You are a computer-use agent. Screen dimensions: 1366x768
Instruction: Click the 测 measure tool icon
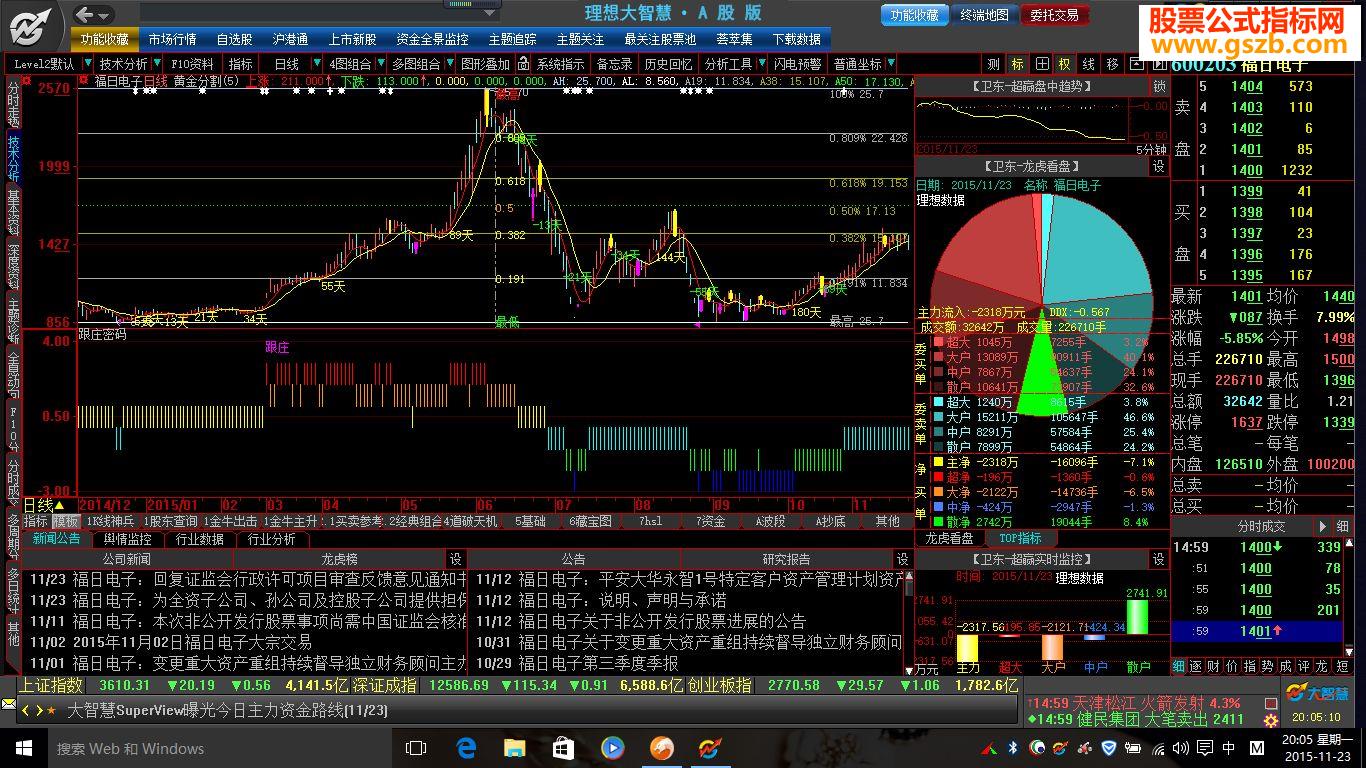pos(993,64)
